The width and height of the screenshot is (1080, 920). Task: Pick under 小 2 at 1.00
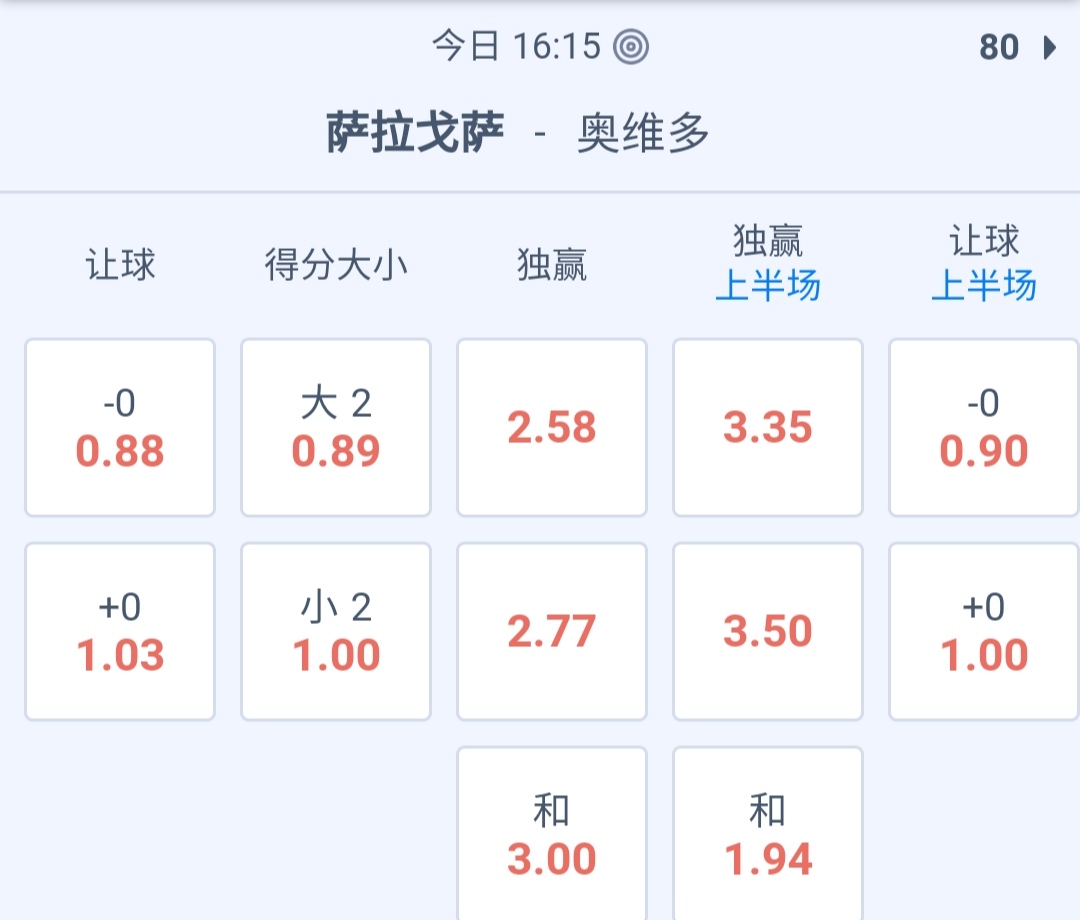coord(336,632)
